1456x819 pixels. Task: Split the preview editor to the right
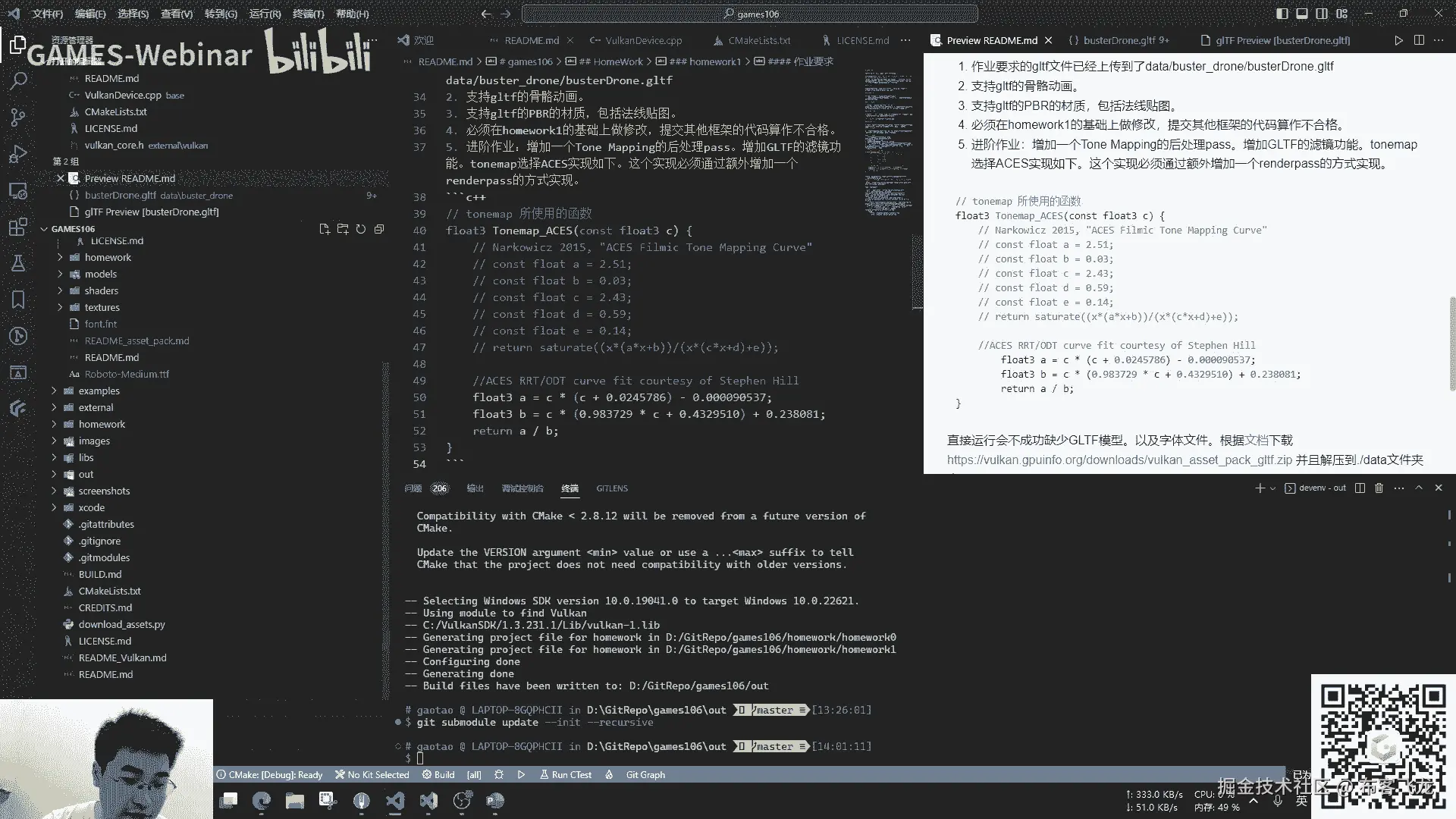tap(1419, 40)
